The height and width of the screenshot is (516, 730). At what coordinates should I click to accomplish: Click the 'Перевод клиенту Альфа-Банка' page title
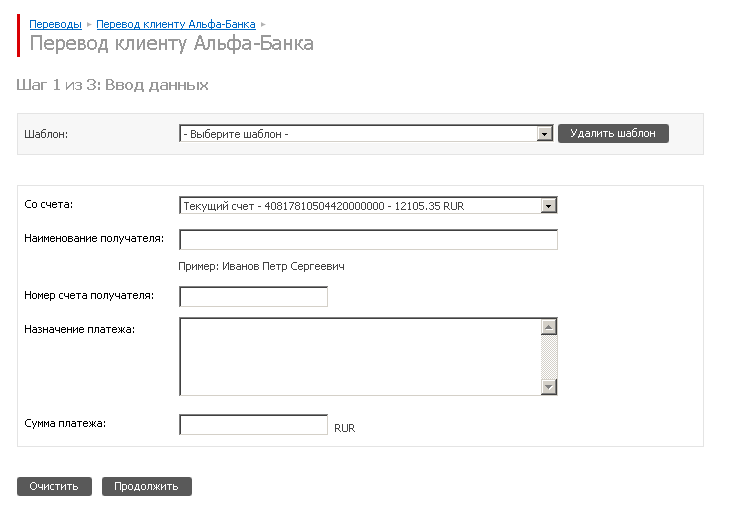point(171,43)
